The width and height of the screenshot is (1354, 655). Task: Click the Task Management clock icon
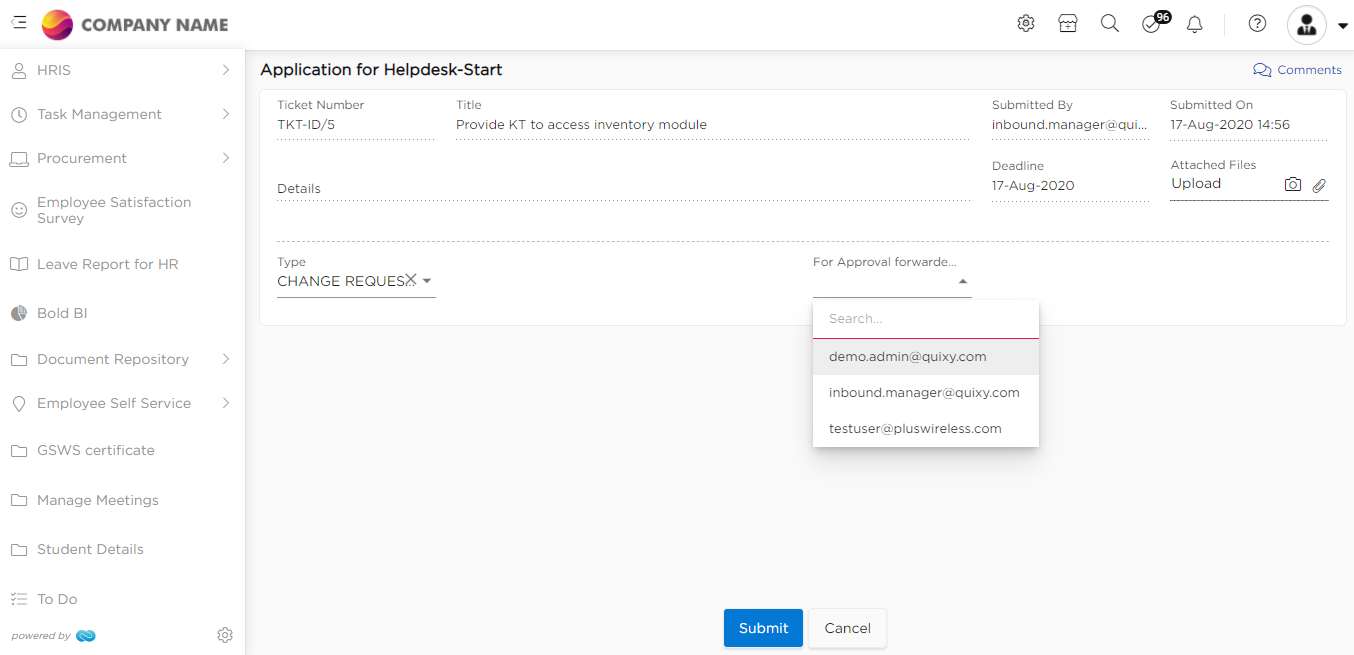coord(18,115)
